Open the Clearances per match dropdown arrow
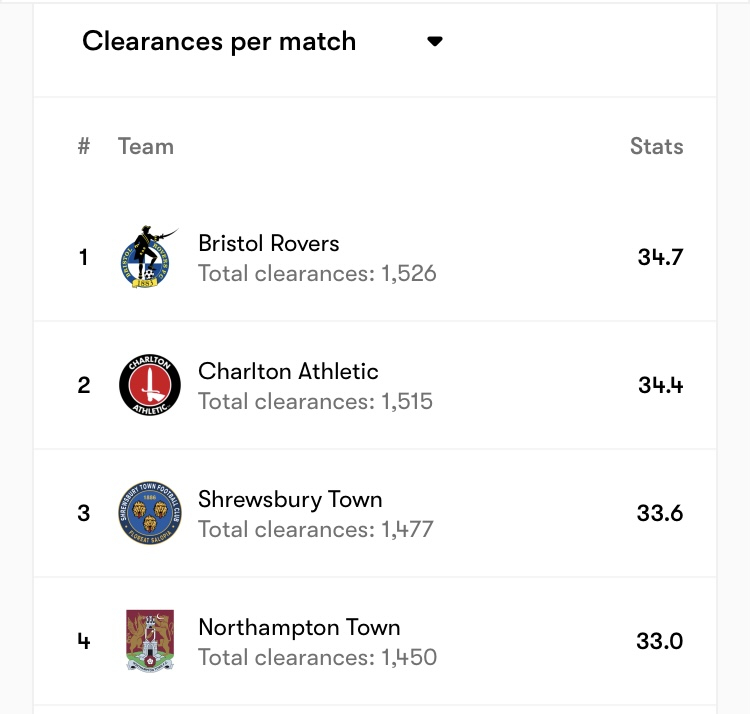Image resolution: width=750 pixels, height=714 pixels. pyautogui.click(x=434, y=42)
